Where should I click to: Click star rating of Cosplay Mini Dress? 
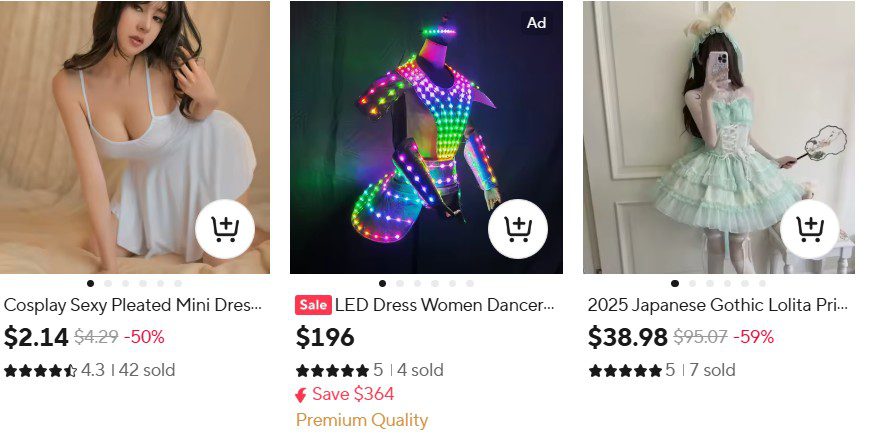pos(40,370)
